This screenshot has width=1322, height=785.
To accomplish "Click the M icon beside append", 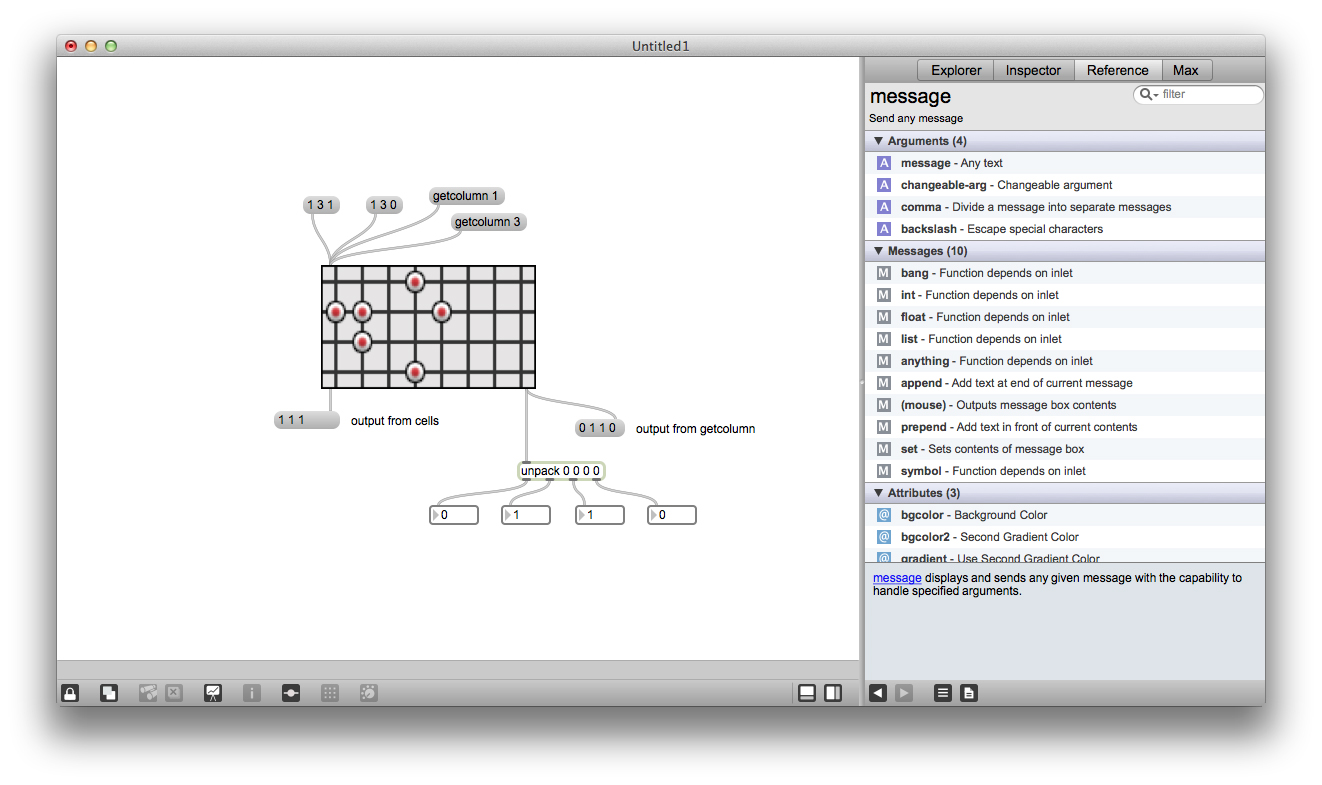I will pyautogui.click(x=884, y=383).
